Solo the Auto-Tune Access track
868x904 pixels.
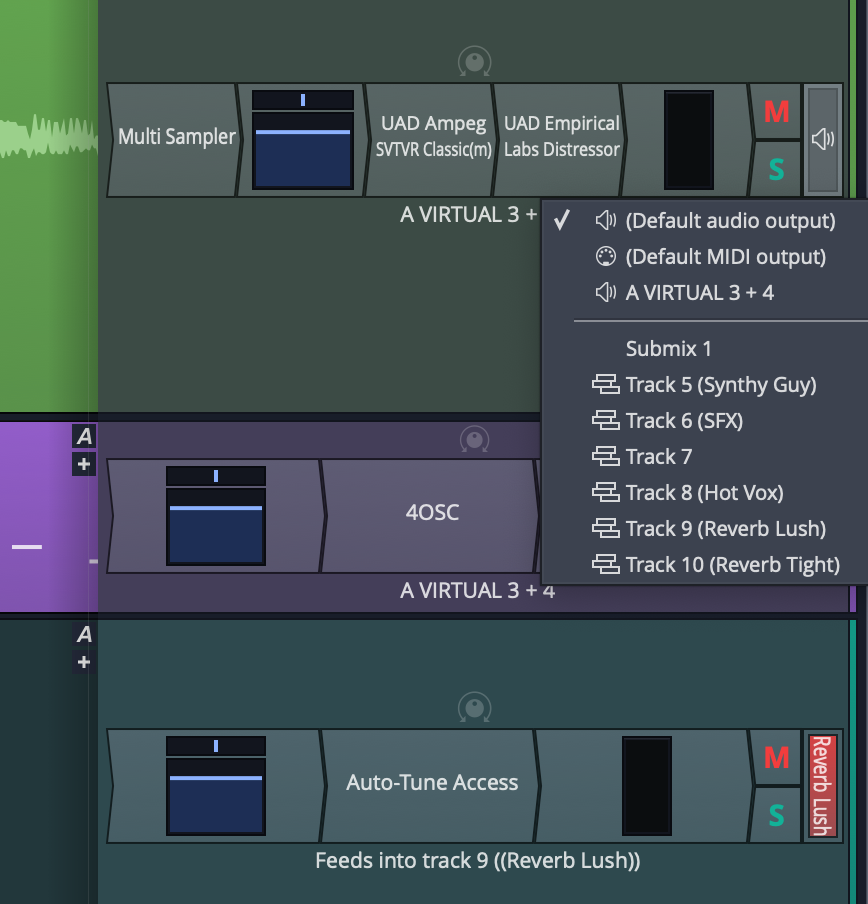[776, 815]
